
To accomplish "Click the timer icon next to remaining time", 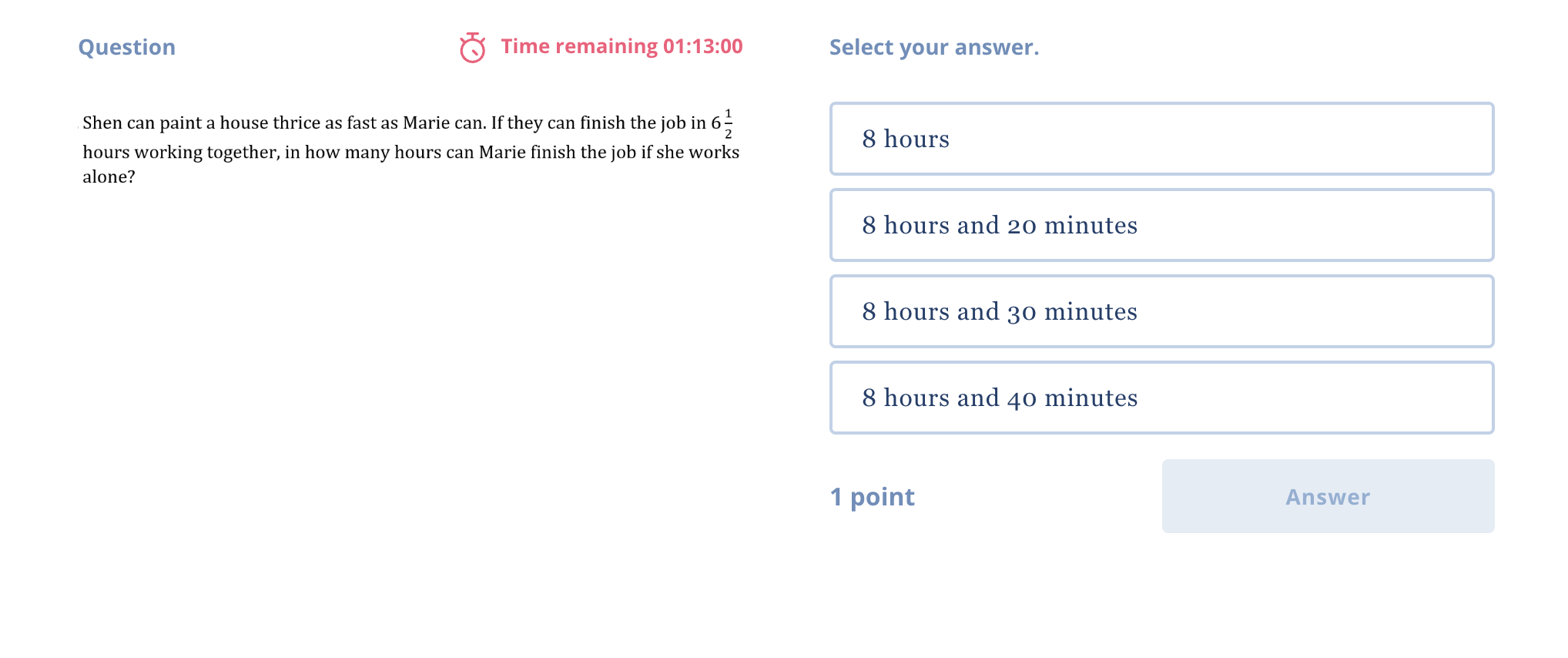I will point(471,46).
